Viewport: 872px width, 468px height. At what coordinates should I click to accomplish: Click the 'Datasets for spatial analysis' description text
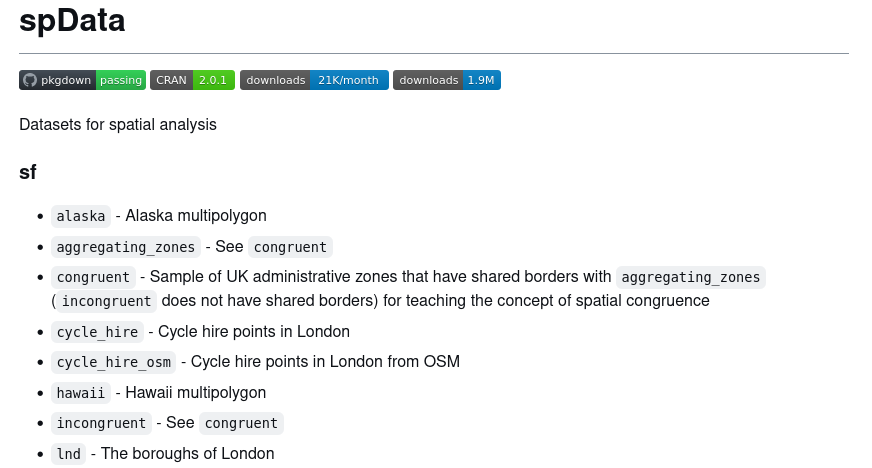118,125
